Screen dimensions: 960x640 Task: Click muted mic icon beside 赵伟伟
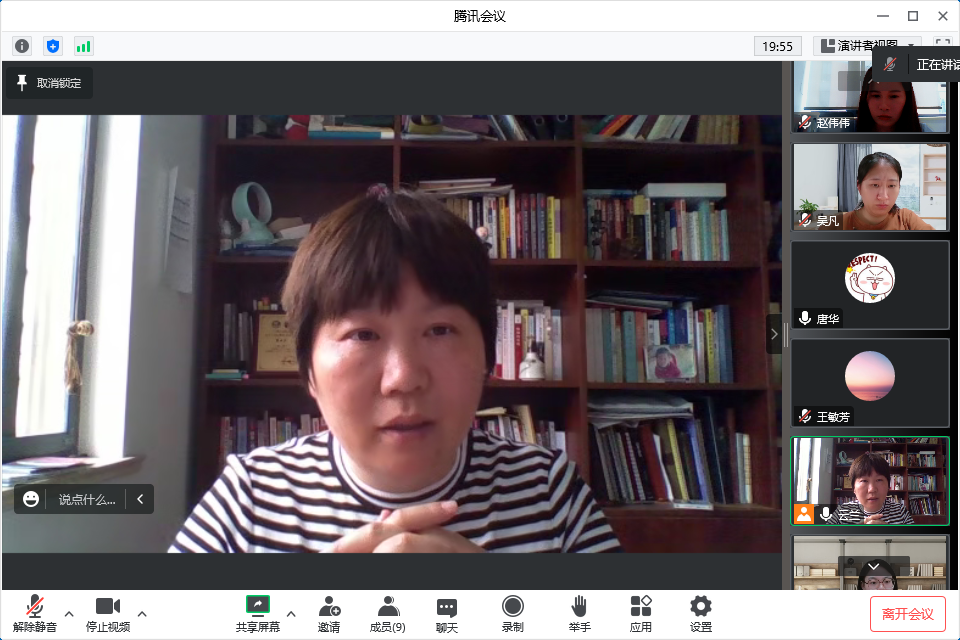805,122
